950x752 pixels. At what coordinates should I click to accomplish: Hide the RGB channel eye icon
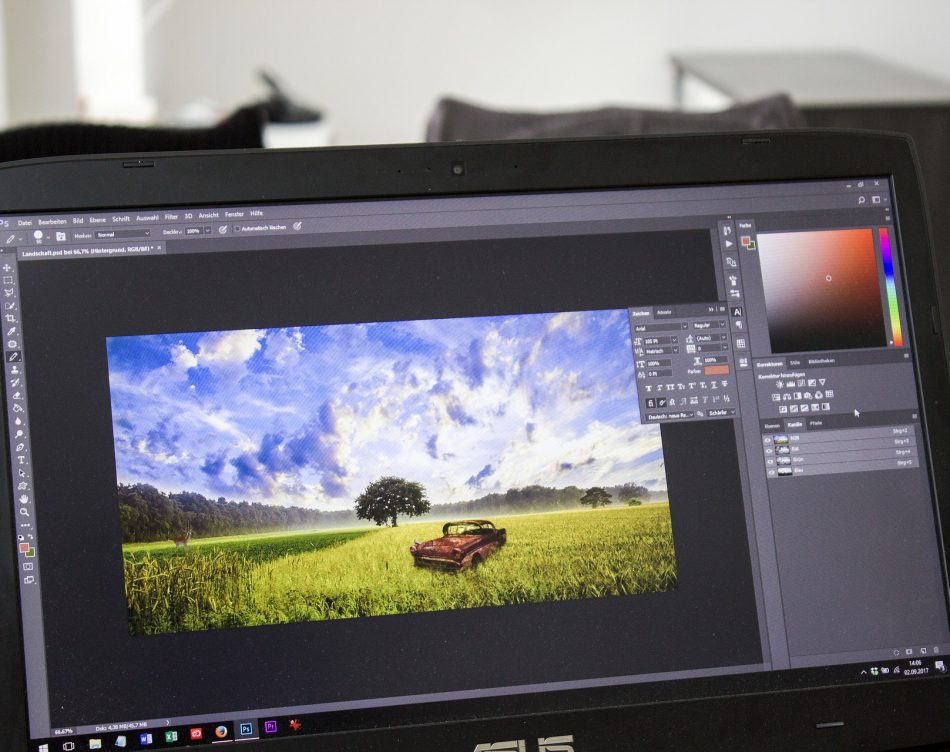(768, 441)
